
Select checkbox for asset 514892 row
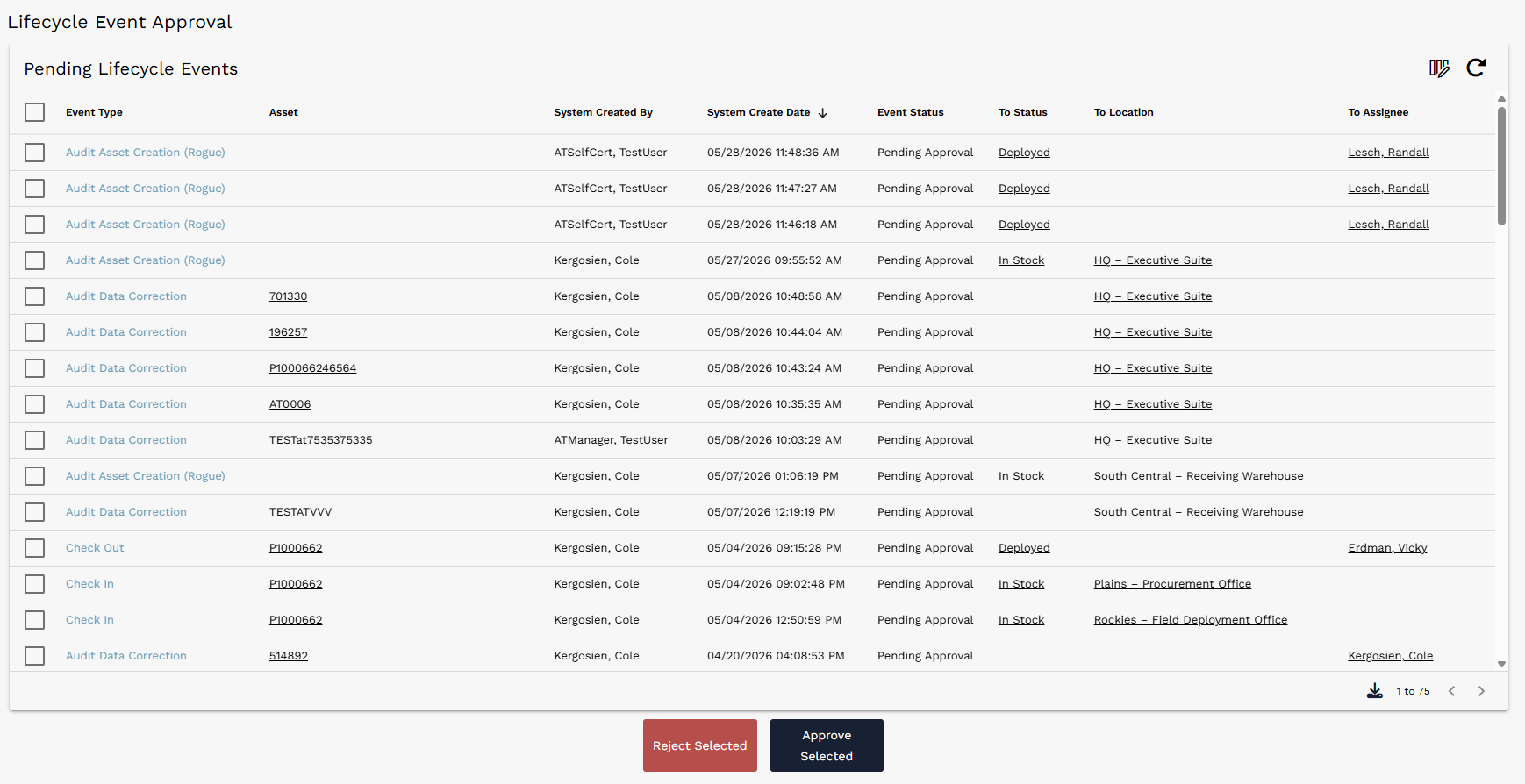(35, 656)
